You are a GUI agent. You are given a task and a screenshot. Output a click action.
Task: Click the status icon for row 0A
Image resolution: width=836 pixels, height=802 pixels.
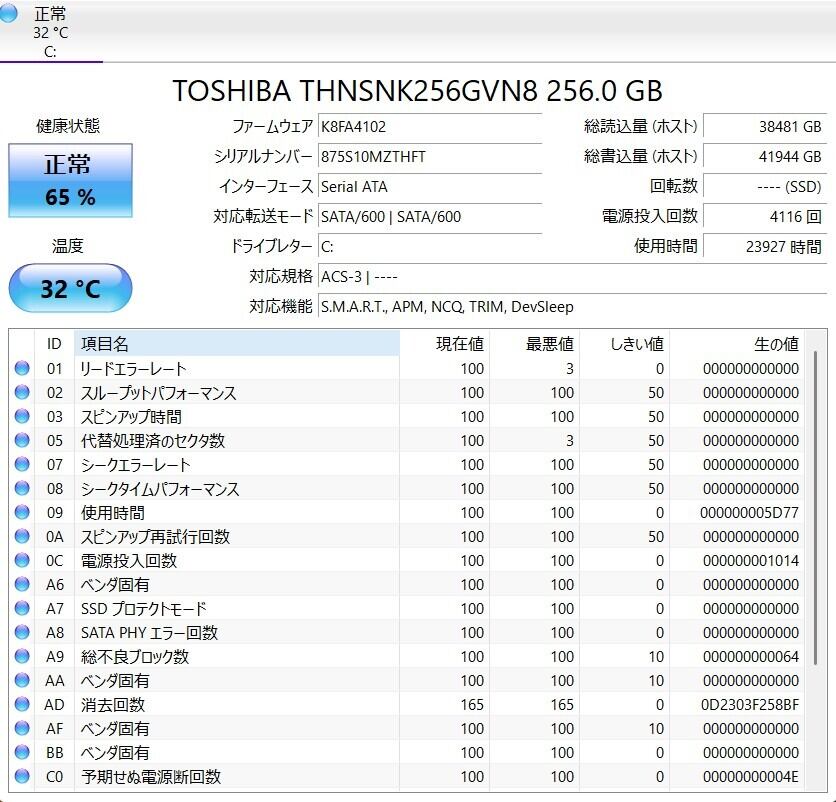pos(22,536)
